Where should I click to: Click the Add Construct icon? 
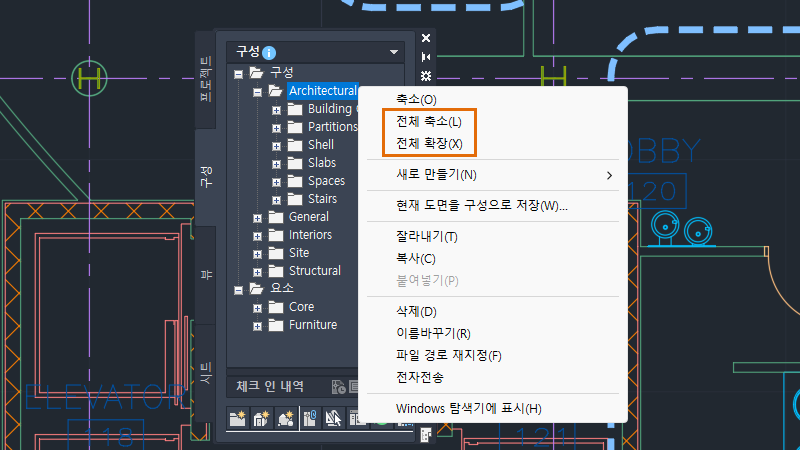click(261, 418)
